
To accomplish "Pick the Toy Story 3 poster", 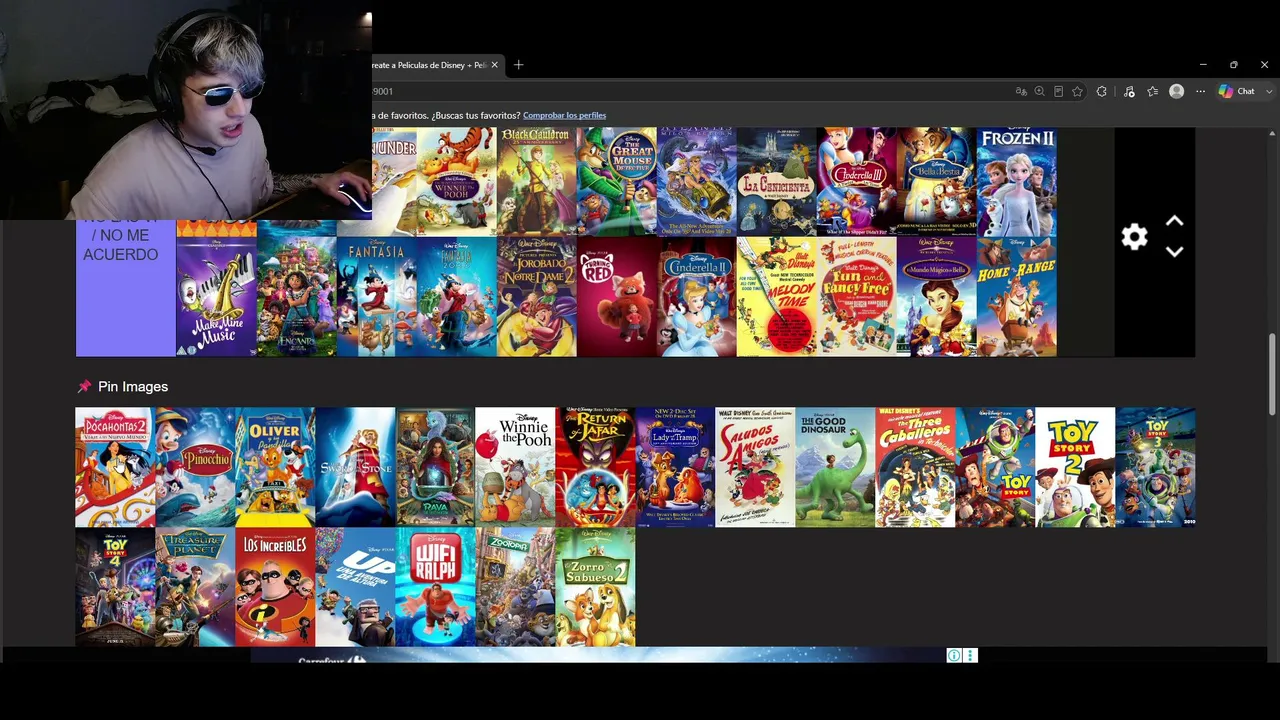I will coord(1155,467).
